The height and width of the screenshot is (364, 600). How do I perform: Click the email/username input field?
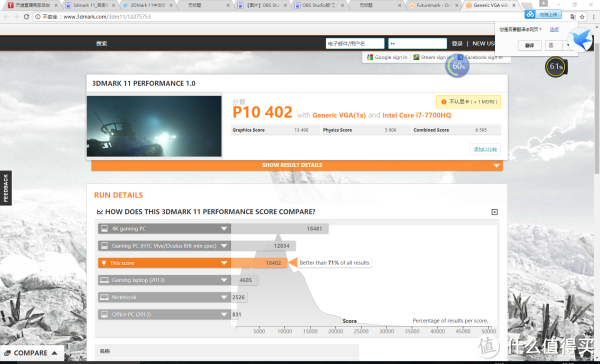(355, 44)
